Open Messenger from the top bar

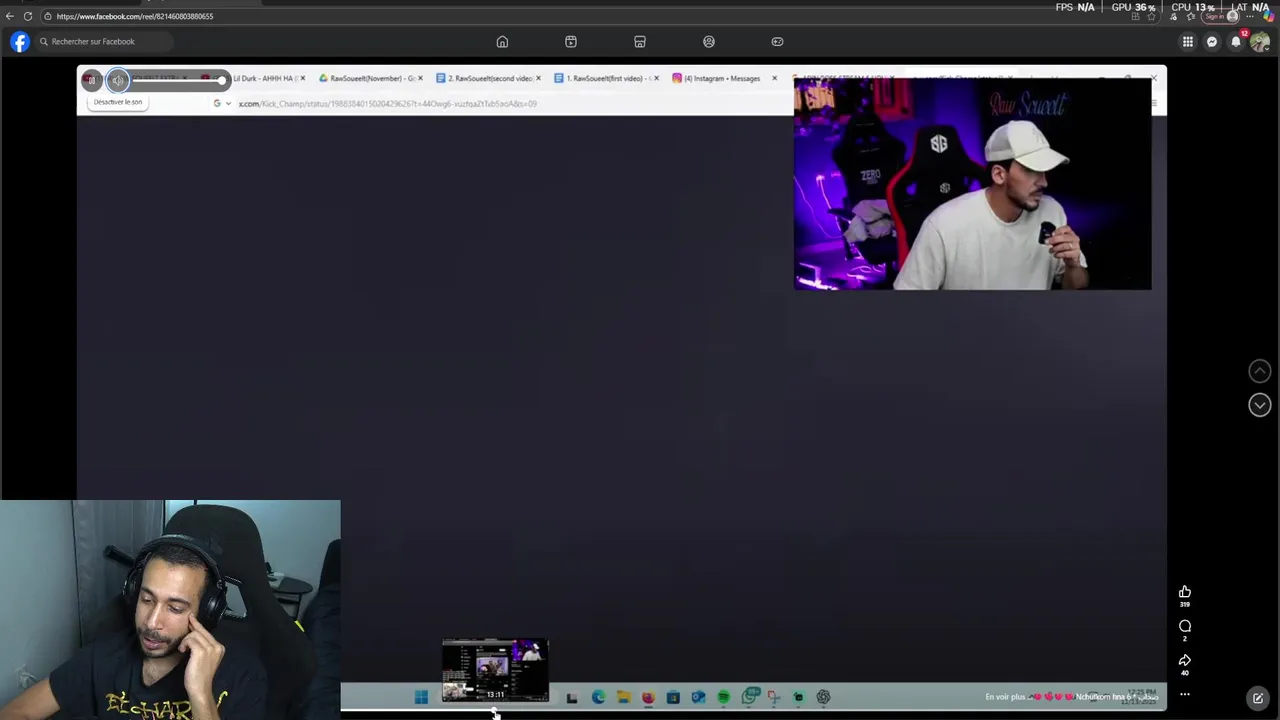1212,41
